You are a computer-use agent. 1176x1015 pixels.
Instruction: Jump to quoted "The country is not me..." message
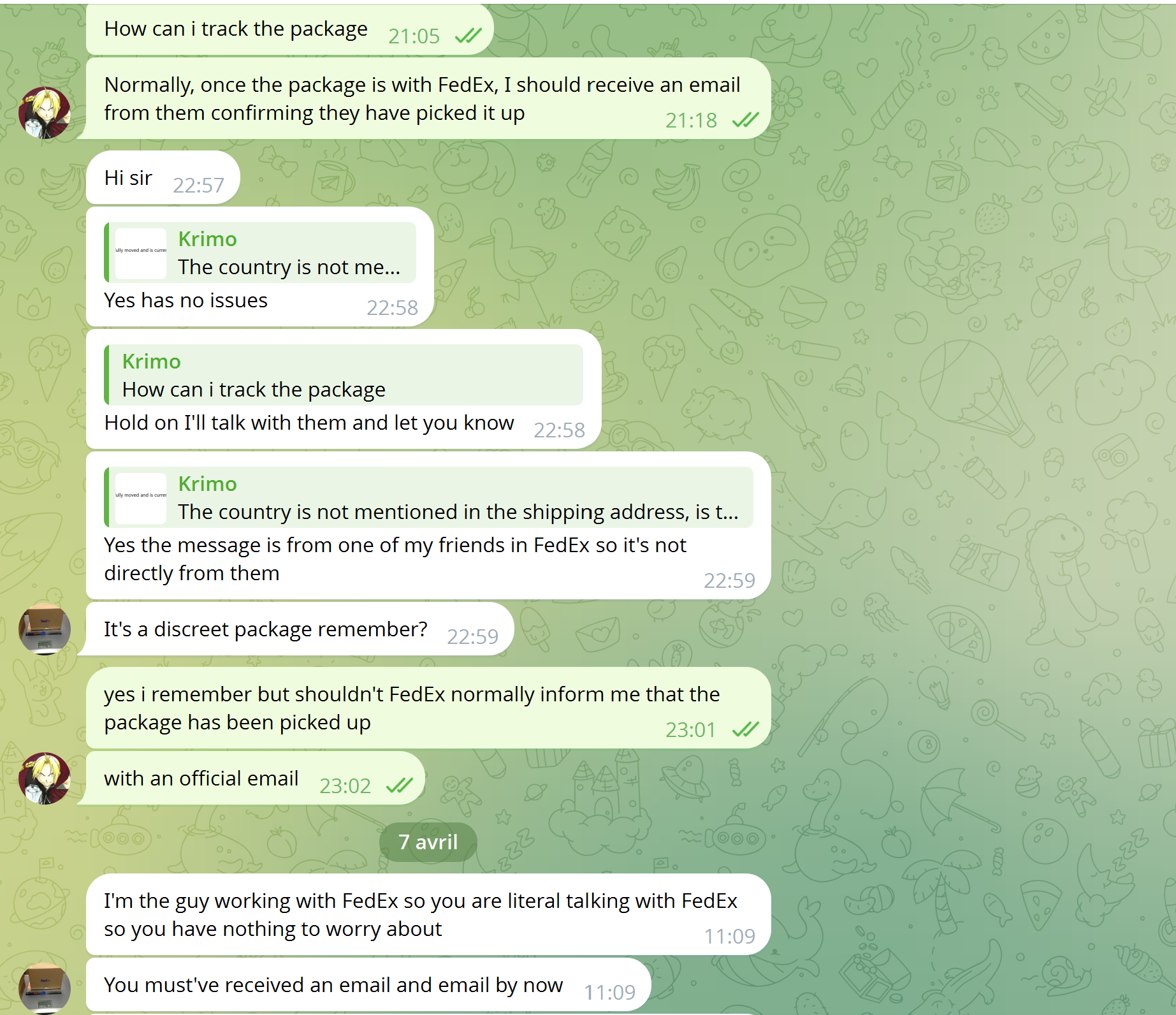[x=288, y=253]
